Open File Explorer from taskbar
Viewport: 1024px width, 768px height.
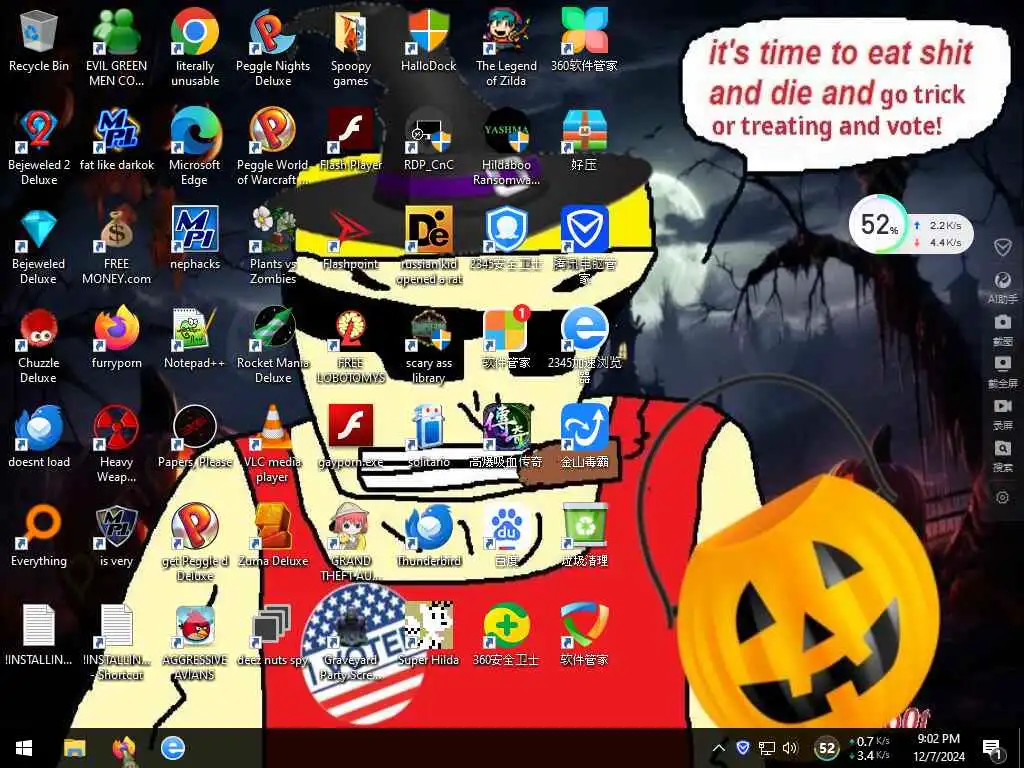coord(74,748)
